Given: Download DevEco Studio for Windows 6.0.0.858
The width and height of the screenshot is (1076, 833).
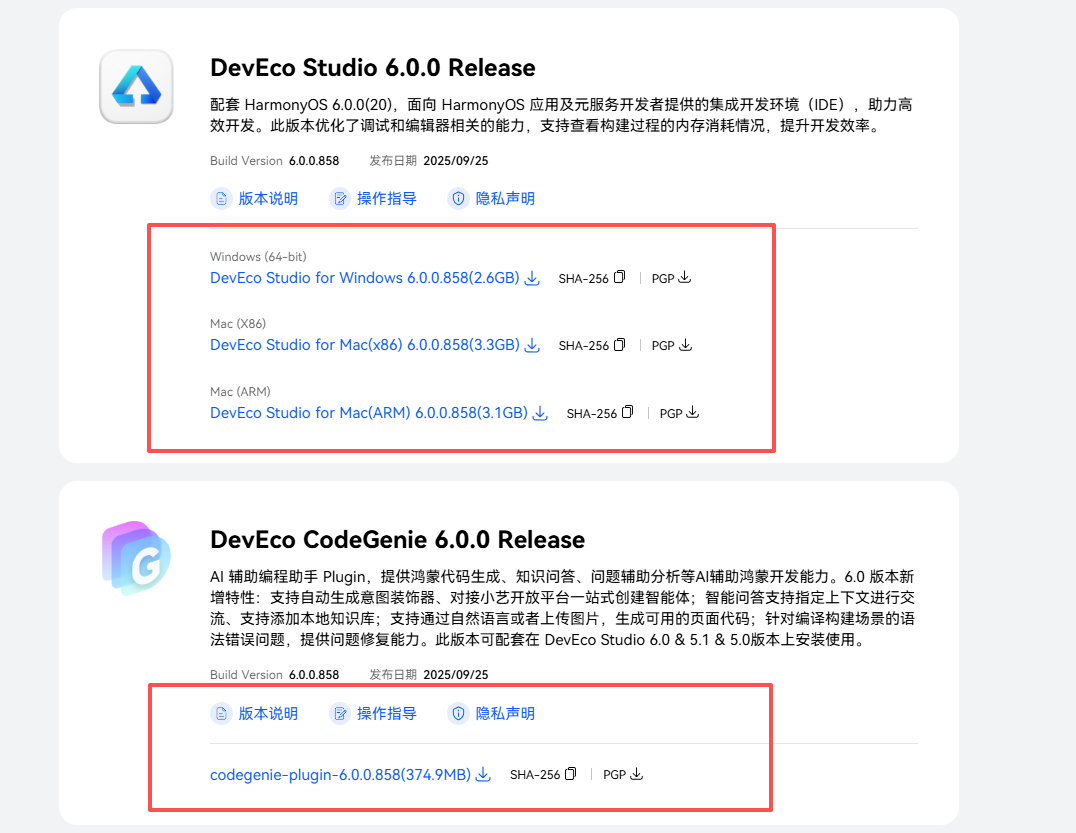Looking at the screenshot, I should tap(364, 278).
